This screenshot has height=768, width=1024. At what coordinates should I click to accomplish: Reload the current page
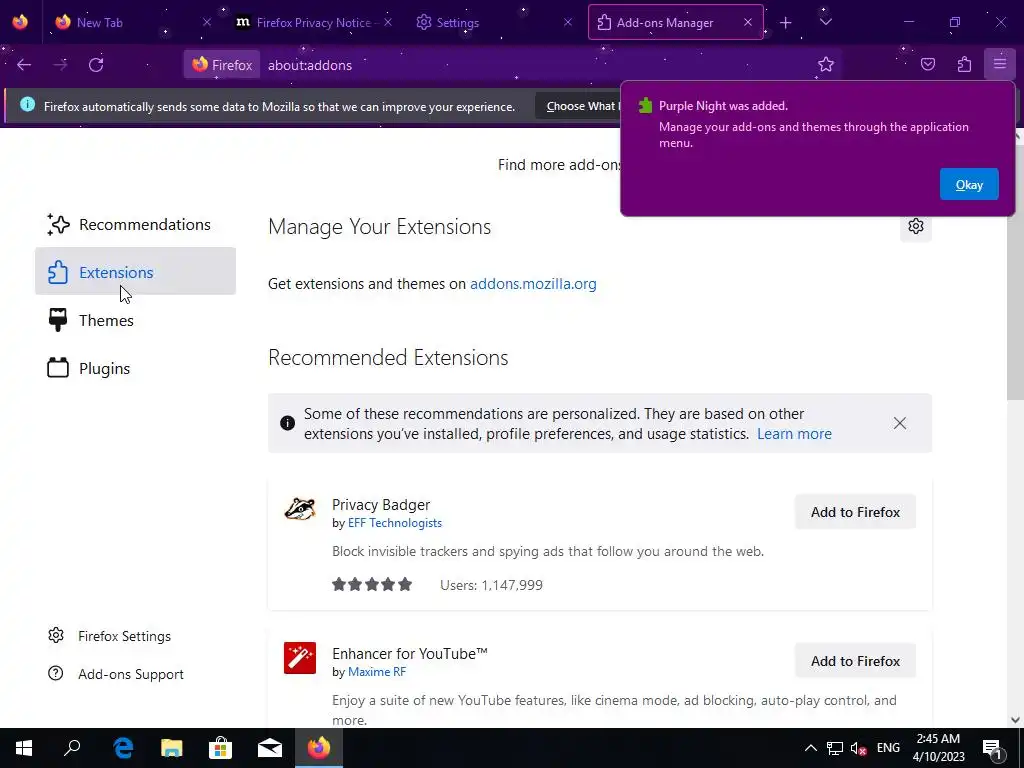96,65
